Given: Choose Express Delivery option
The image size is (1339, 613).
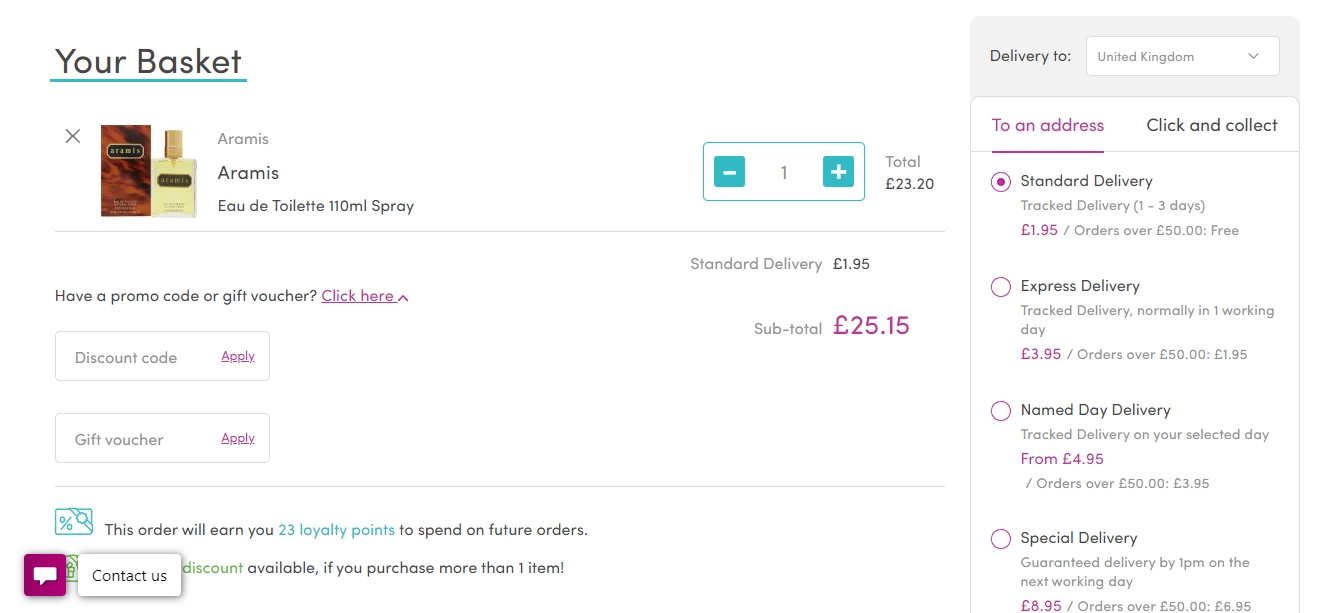Looking at the screenshot, I should click(x=1001, y=287).
